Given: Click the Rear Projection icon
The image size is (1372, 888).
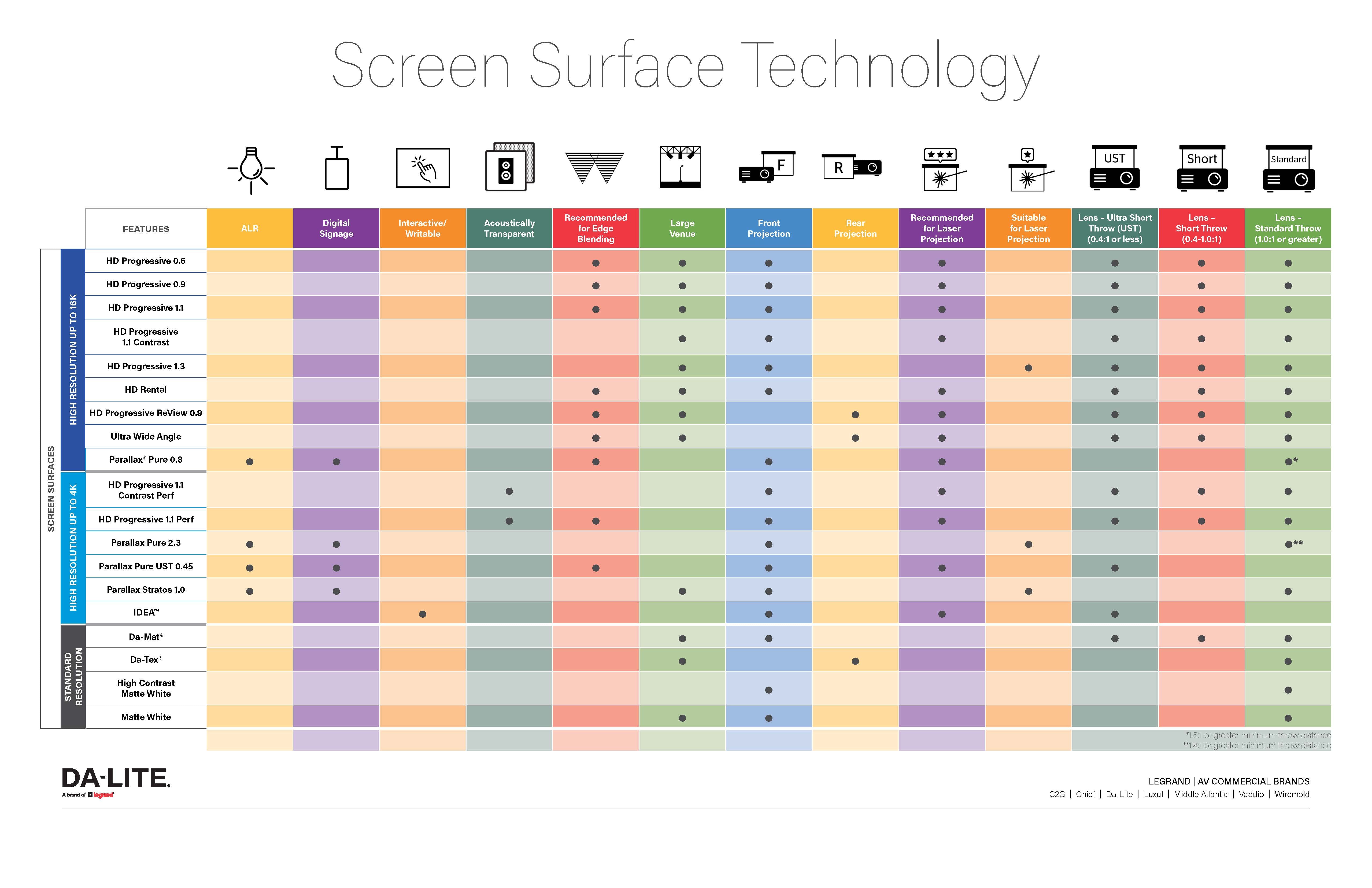Looking at the screenshot, I should [853, 170].
